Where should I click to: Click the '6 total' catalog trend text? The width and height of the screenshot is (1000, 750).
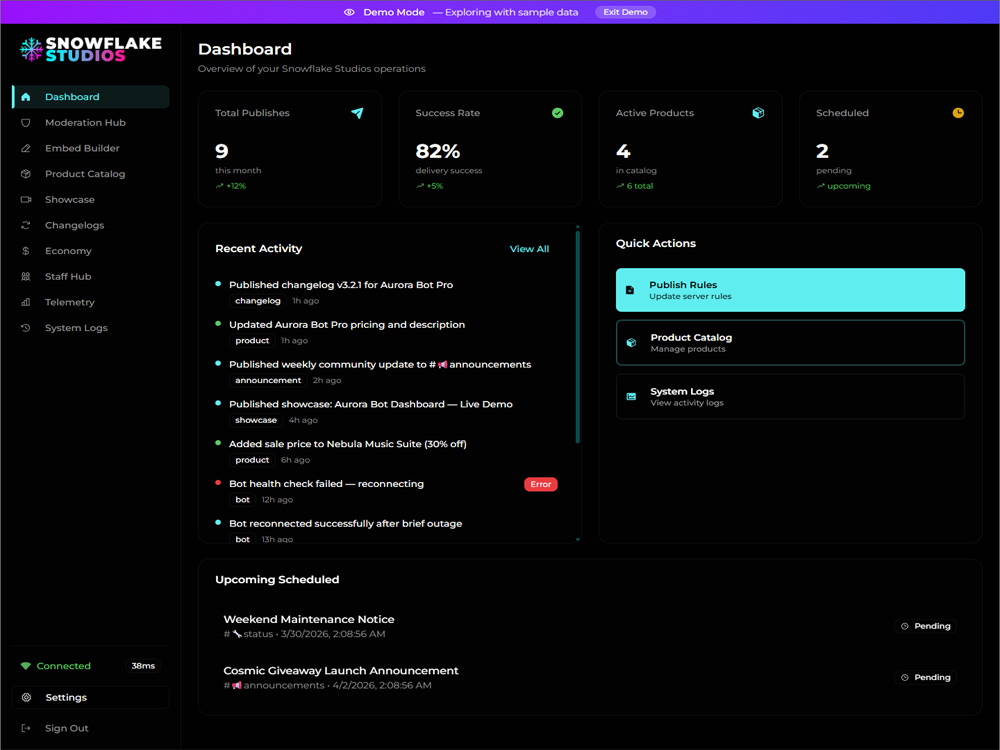tap(640, 186)
